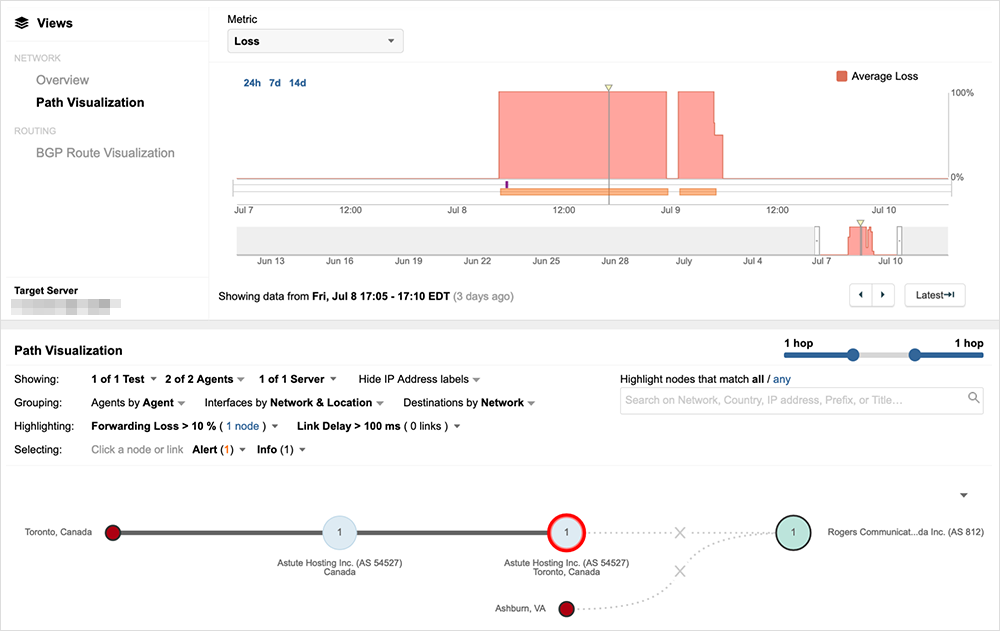Open the Metric Loss dropdown
The image size is (1000, 631).
point(315,41)
